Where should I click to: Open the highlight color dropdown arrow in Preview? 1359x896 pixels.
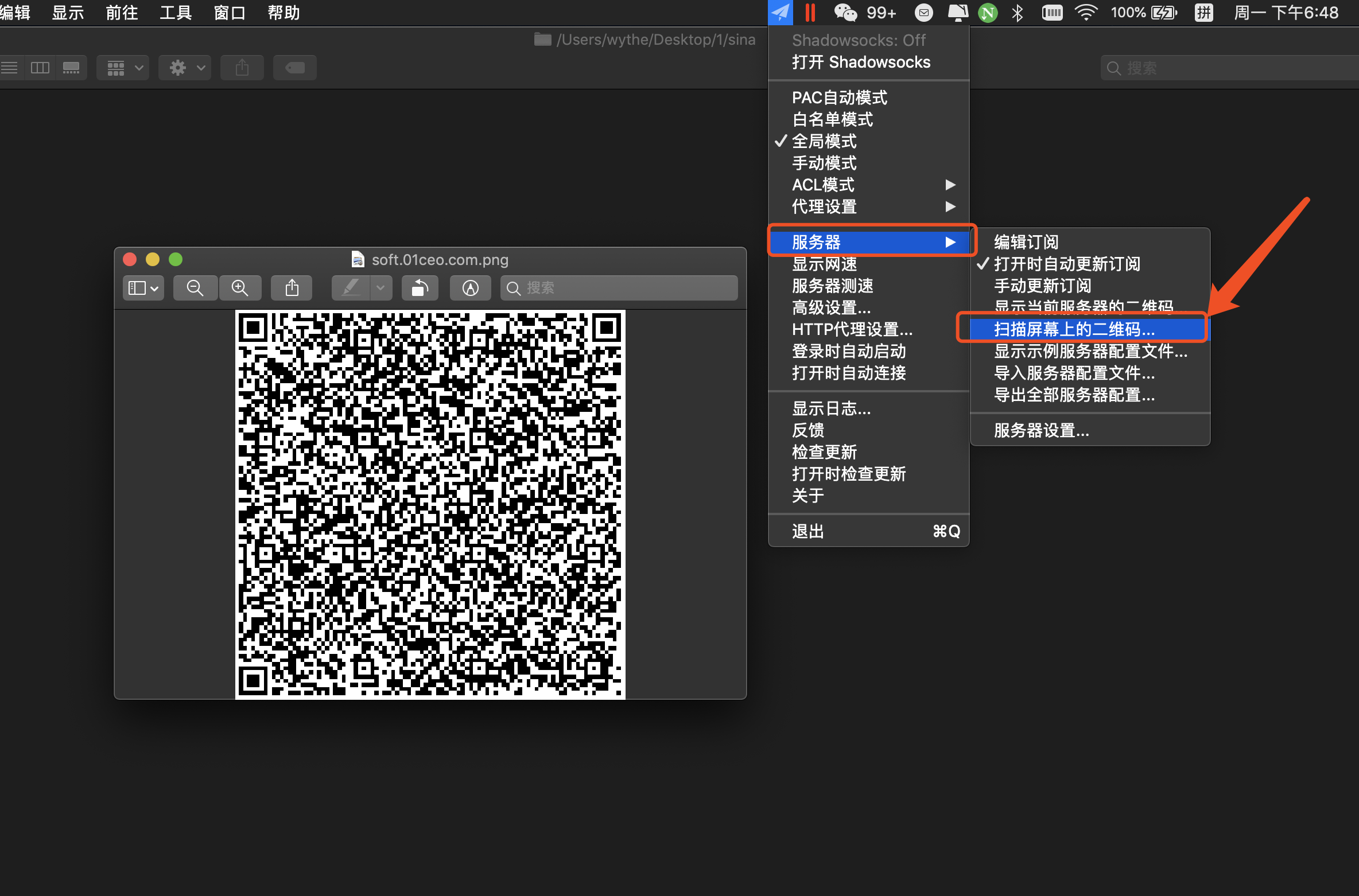[381, 288]
